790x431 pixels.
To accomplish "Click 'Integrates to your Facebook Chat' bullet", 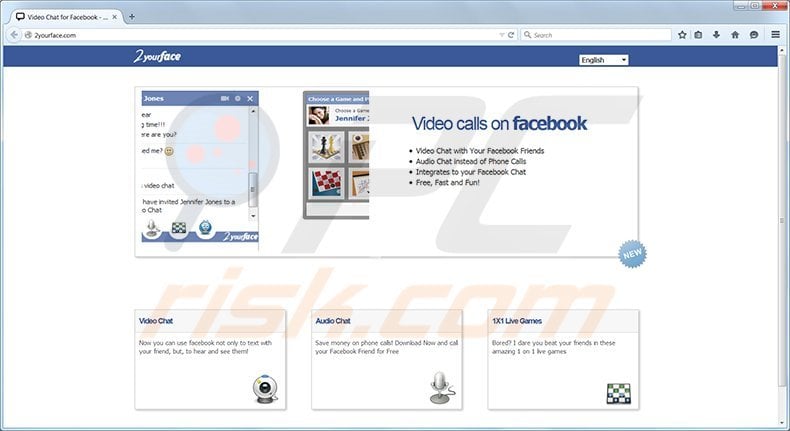I will [x=471, y=172].
